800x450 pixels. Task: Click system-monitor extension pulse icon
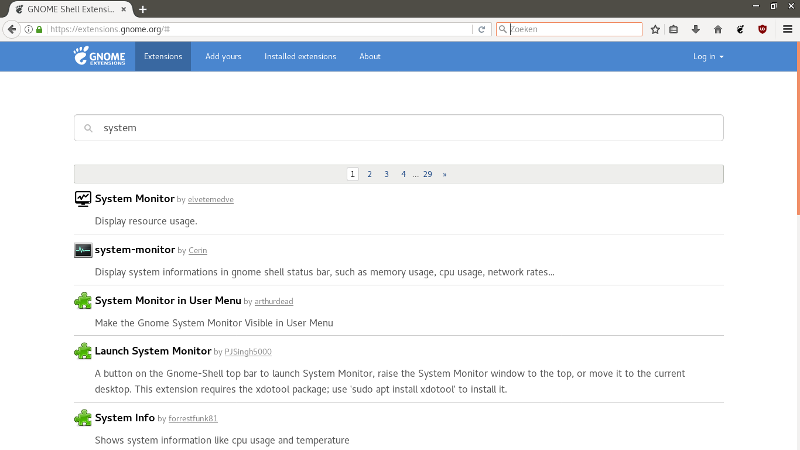(83, 250)
